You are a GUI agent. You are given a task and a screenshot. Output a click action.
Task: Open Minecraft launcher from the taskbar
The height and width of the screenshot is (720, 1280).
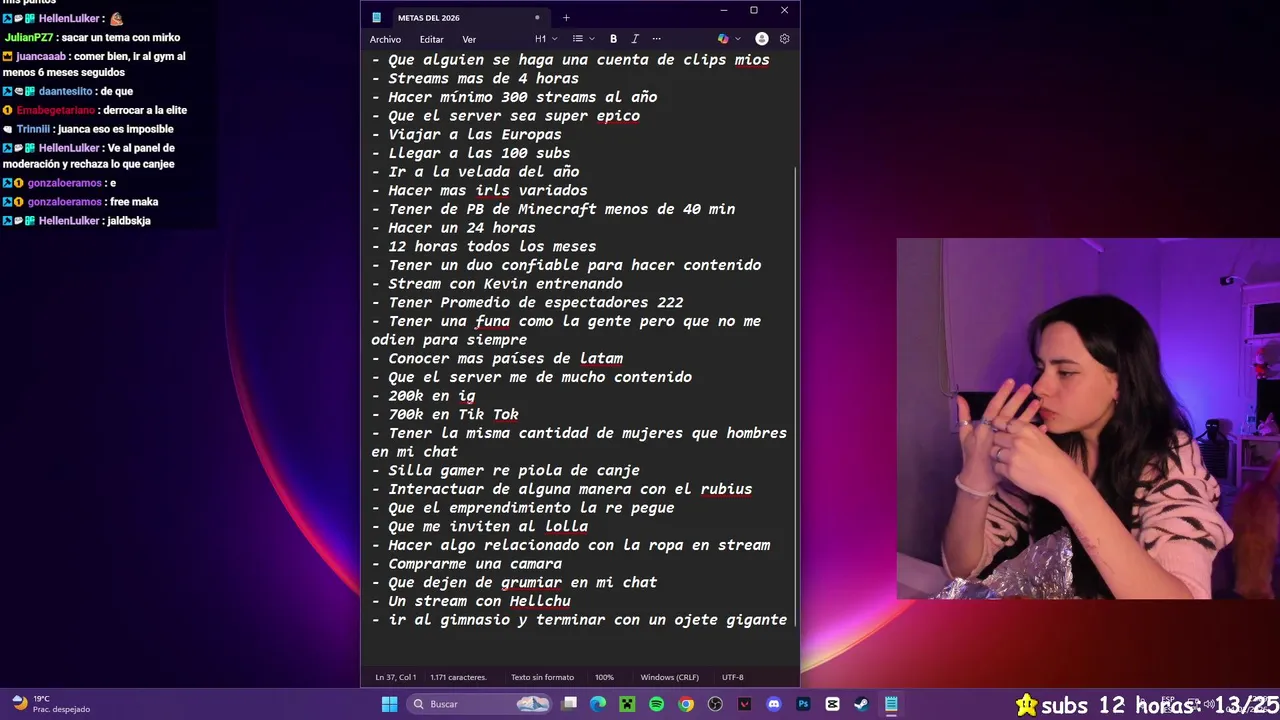pyautogui.click(x=627, y=704)
